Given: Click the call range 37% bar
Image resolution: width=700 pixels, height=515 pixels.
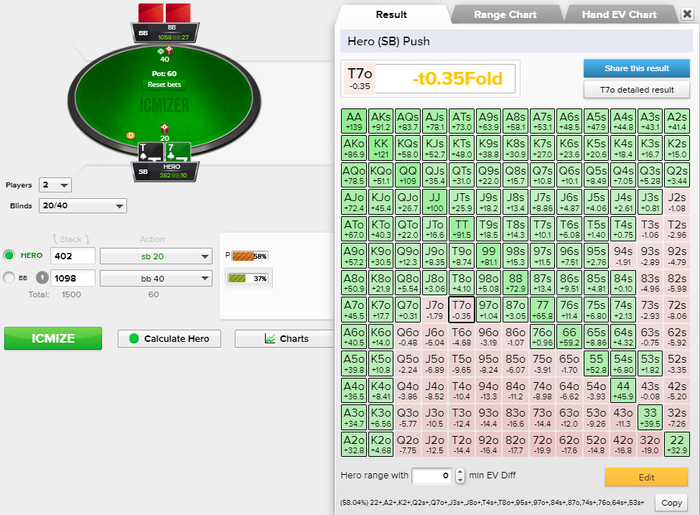Looking at the screenshot, I should click(248, 278).
